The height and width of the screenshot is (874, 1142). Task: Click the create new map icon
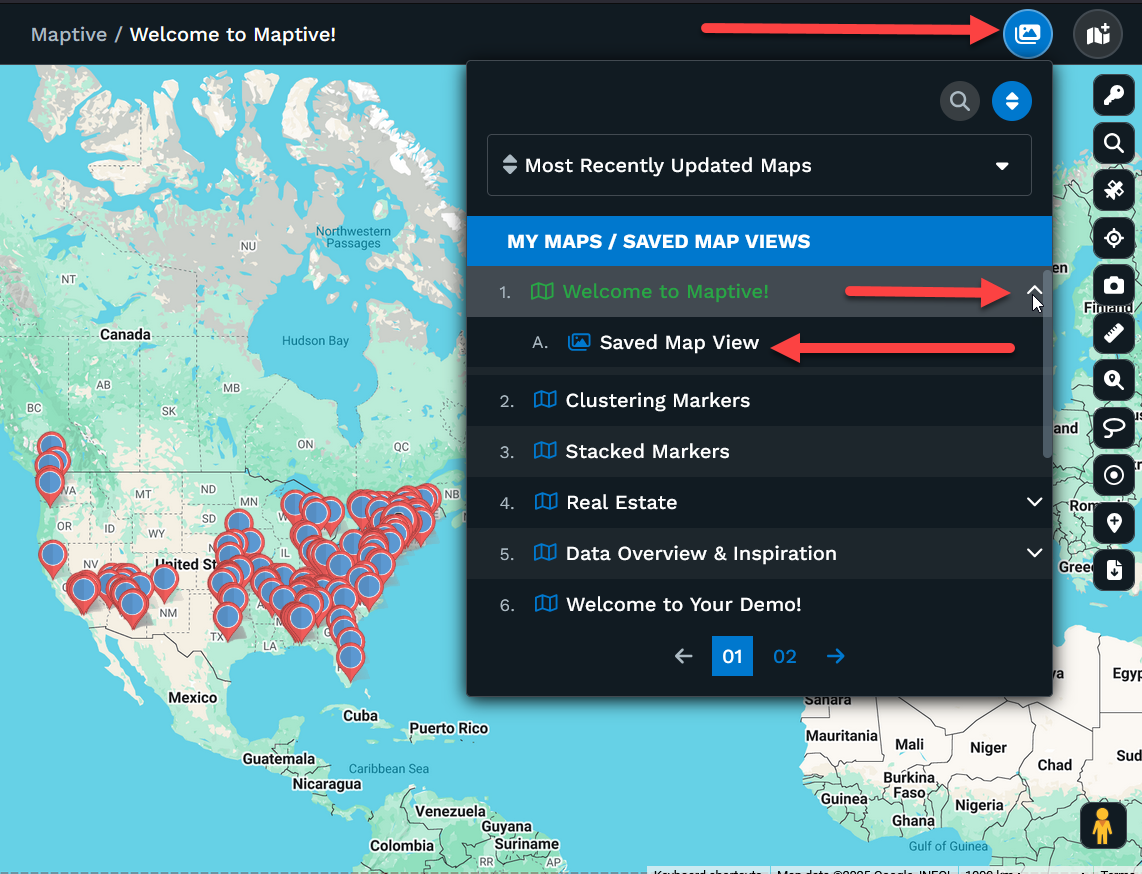coord(1098,34)
